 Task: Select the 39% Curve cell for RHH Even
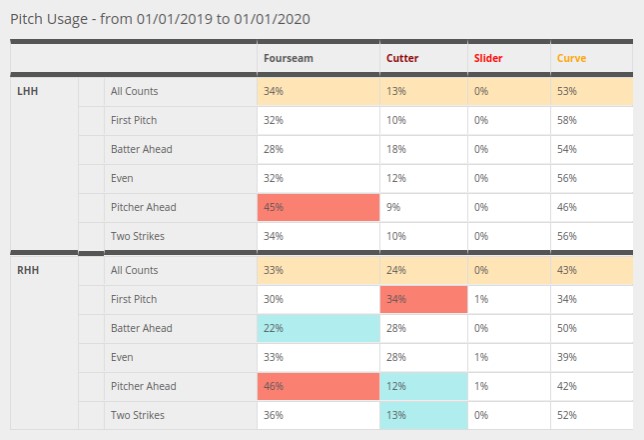pyautogui.click(x=565, y=357)
